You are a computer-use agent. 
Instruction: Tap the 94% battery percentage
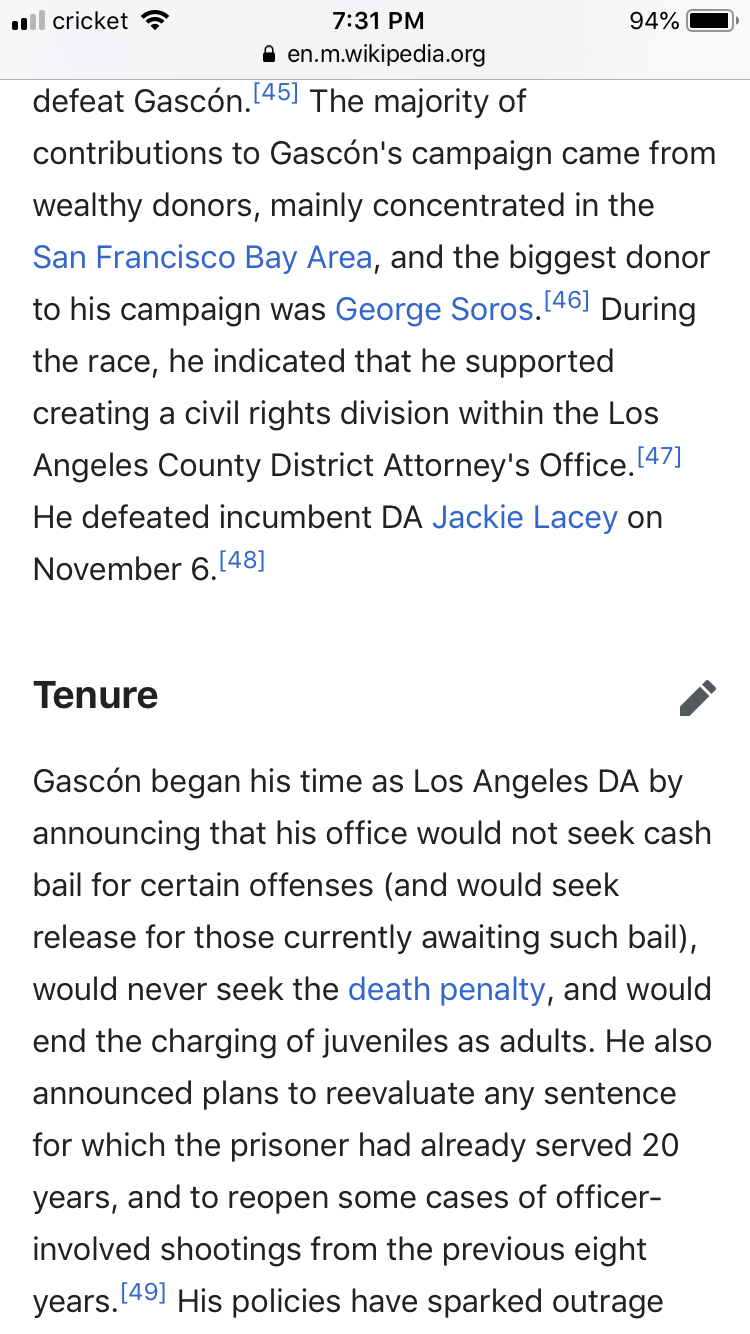[x=654, y=20]
